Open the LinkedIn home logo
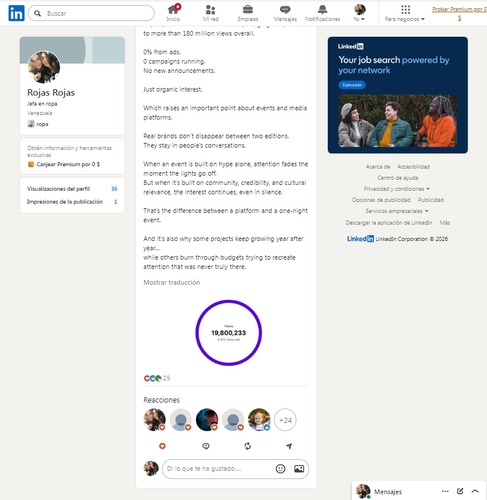 click(x=16, y=13)
